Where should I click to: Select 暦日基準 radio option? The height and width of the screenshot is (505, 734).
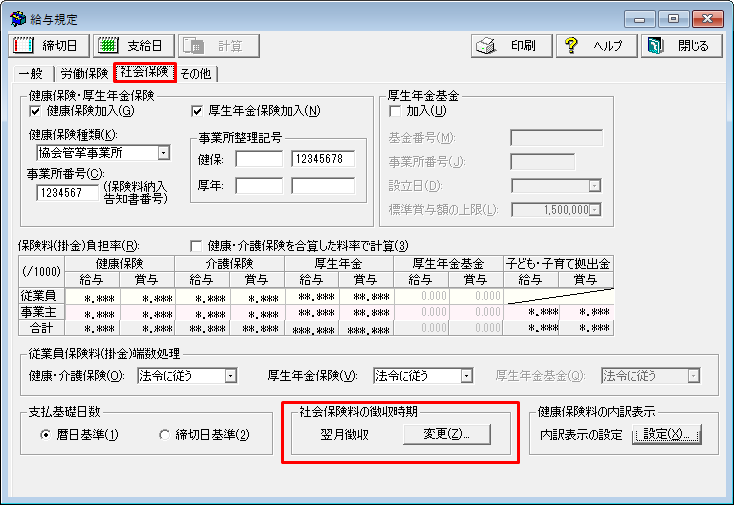click(45, 435)
